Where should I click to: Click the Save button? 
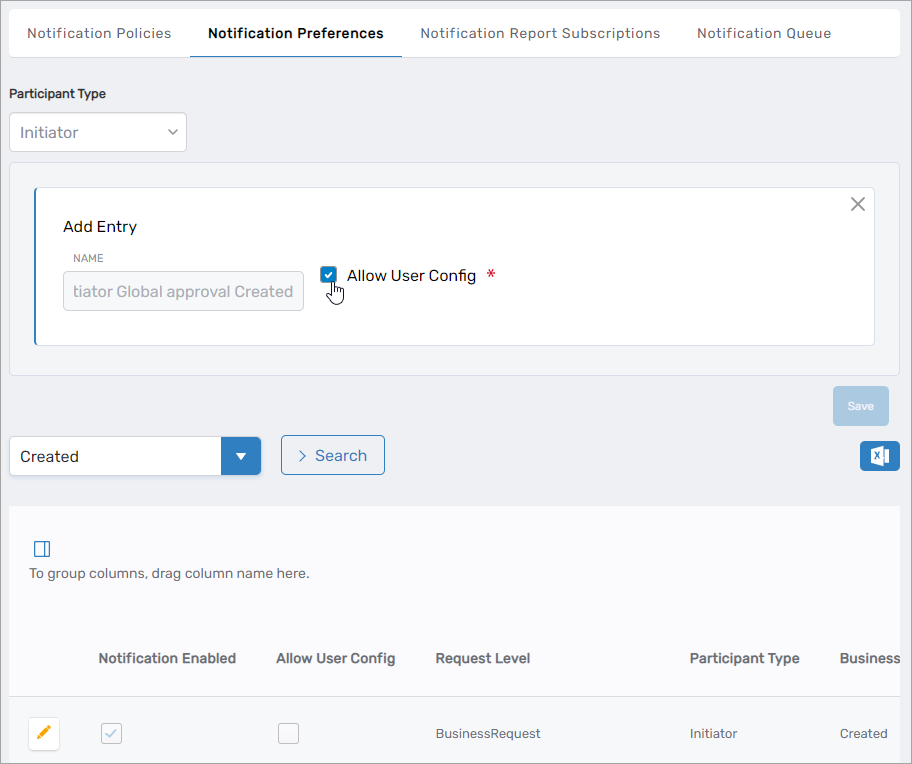tap(860, 406)
